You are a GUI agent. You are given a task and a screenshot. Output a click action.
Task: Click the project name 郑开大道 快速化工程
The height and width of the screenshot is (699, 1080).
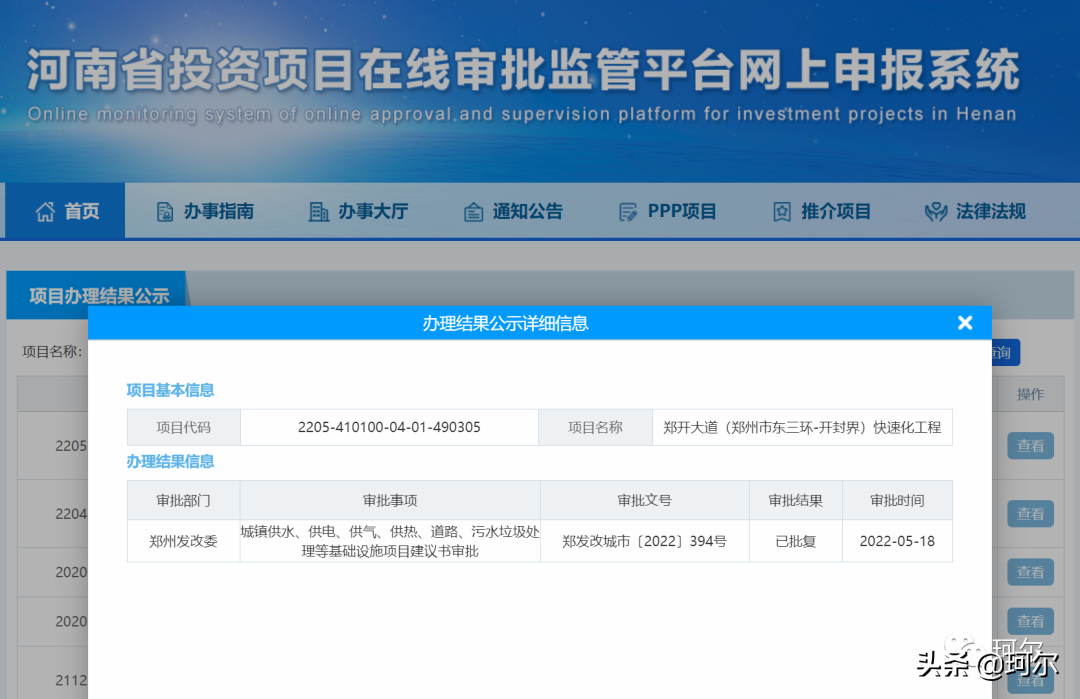pos(802,427)
